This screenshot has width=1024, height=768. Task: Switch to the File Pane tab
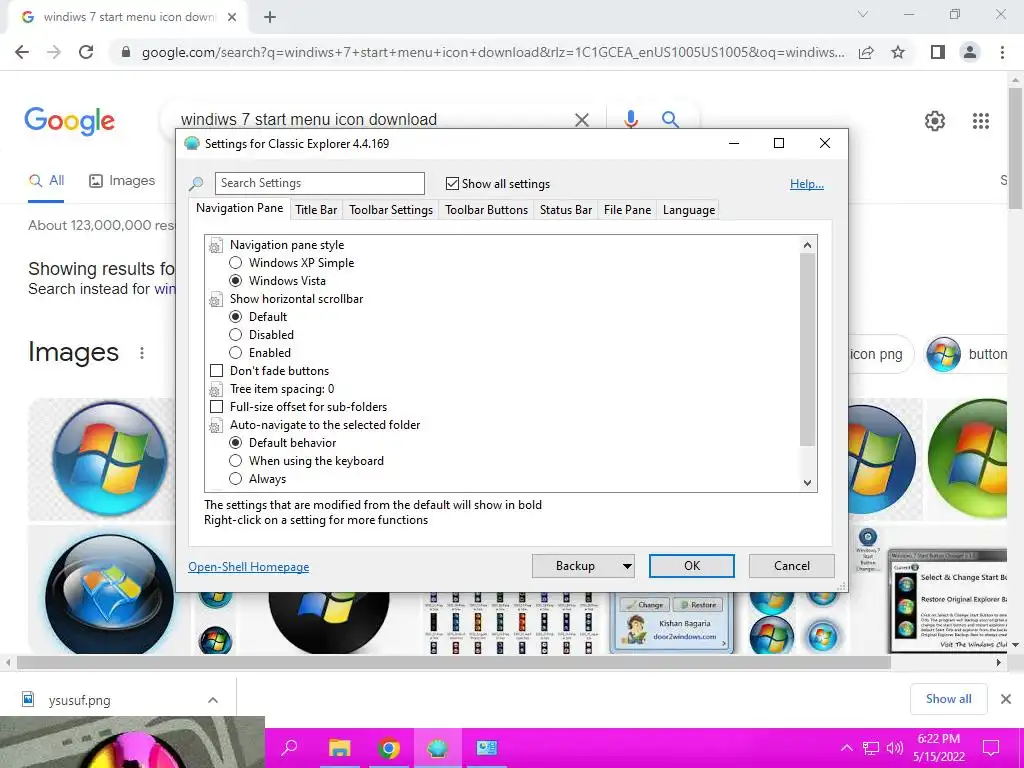627,210
